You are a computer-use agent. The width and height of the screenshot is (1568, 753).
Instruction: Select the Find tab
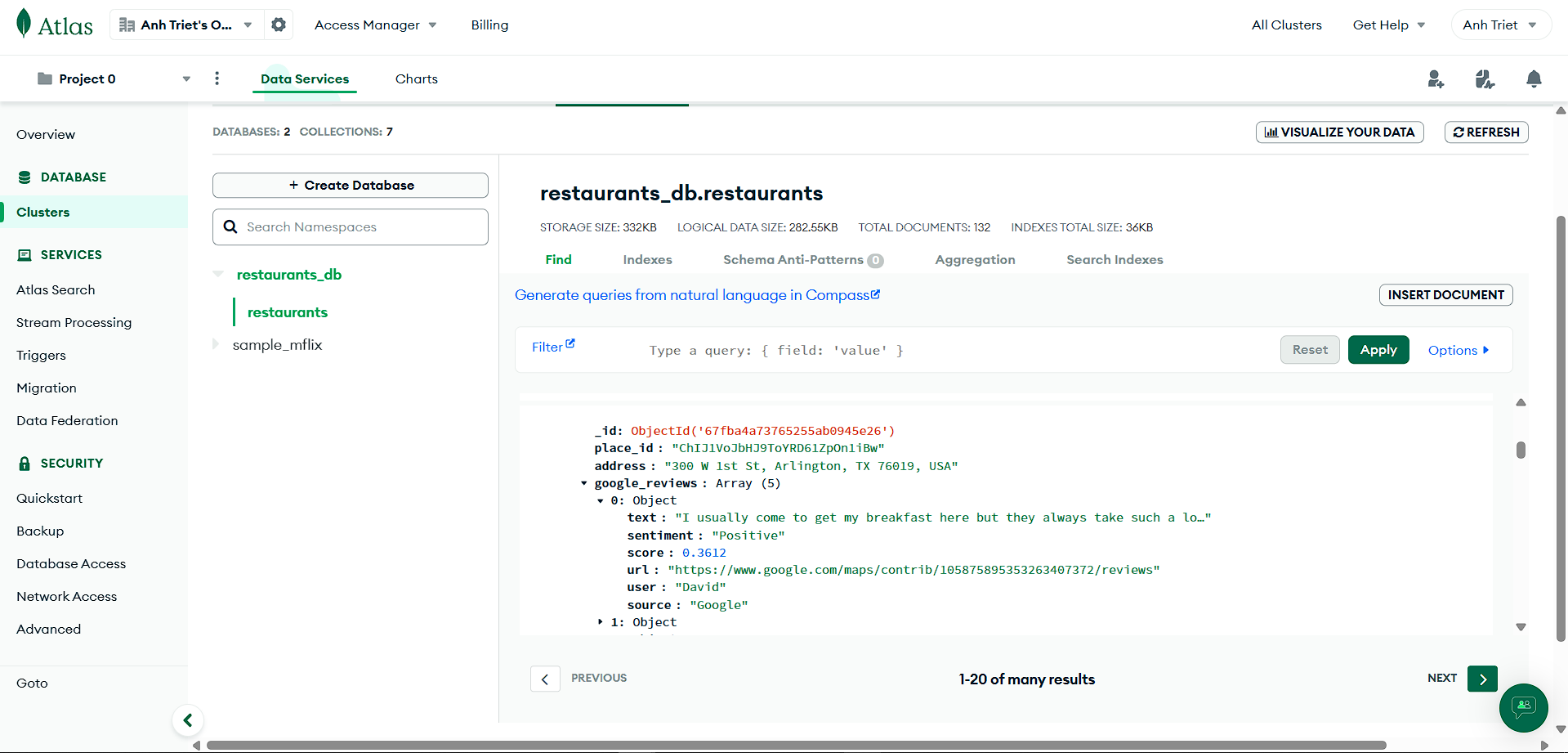[x=559, y=260]
